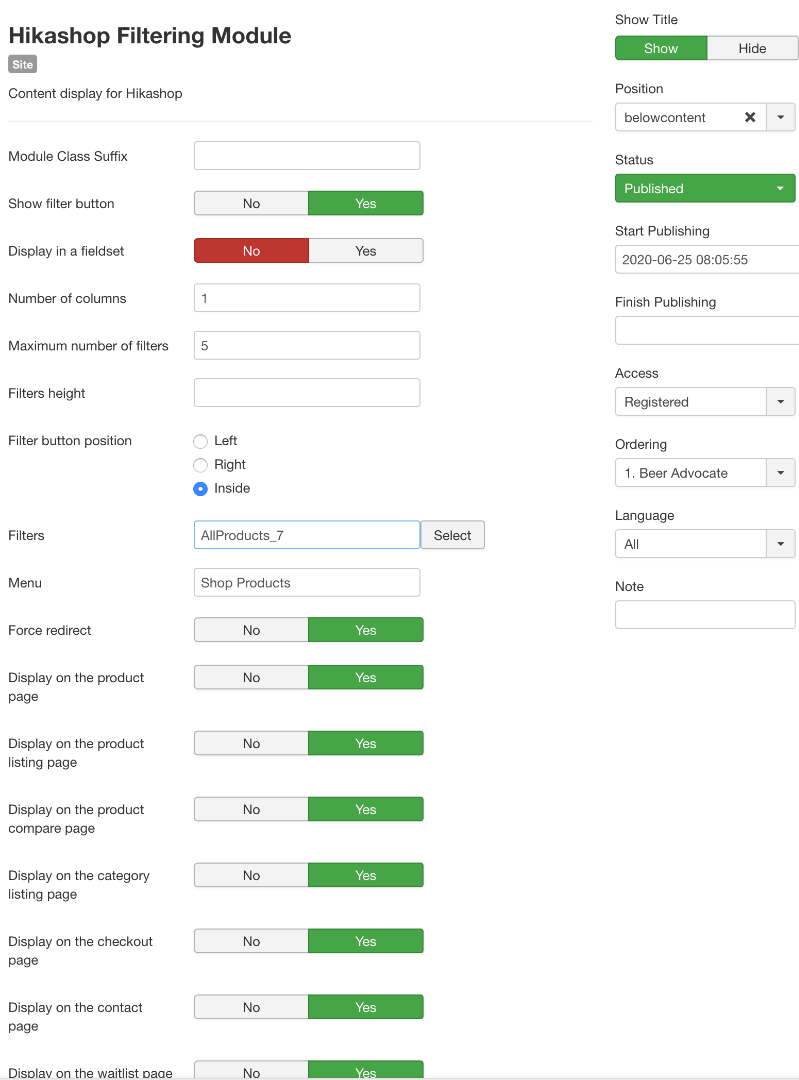The height and width of the screenshot is (1080, 799).
Task: Focus the Filters height input
Action: pos(307,393)
